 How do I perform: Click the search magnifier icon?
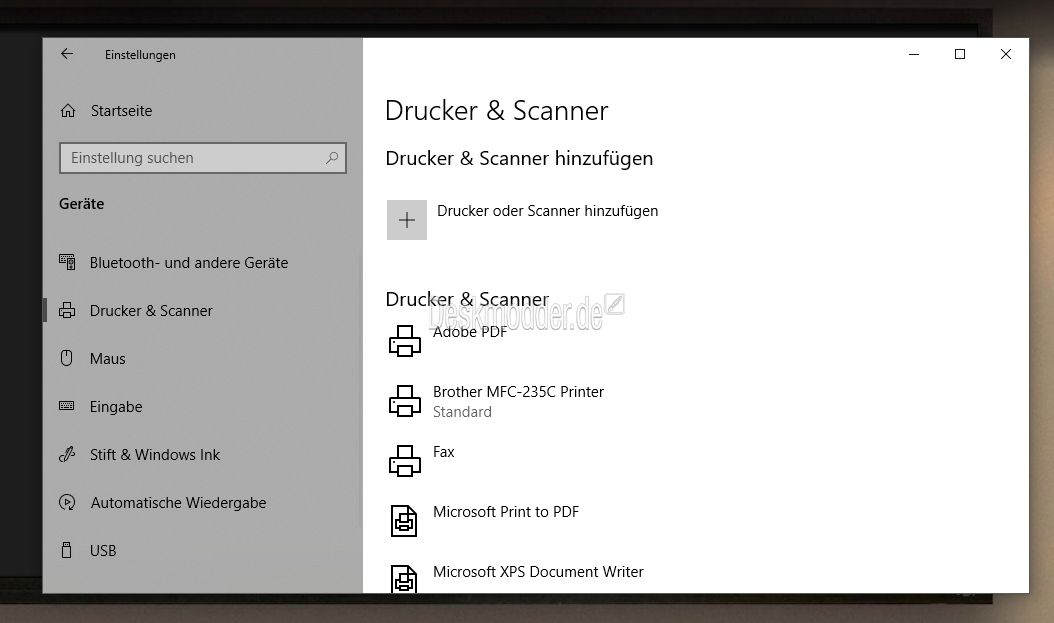coord(332,158)
